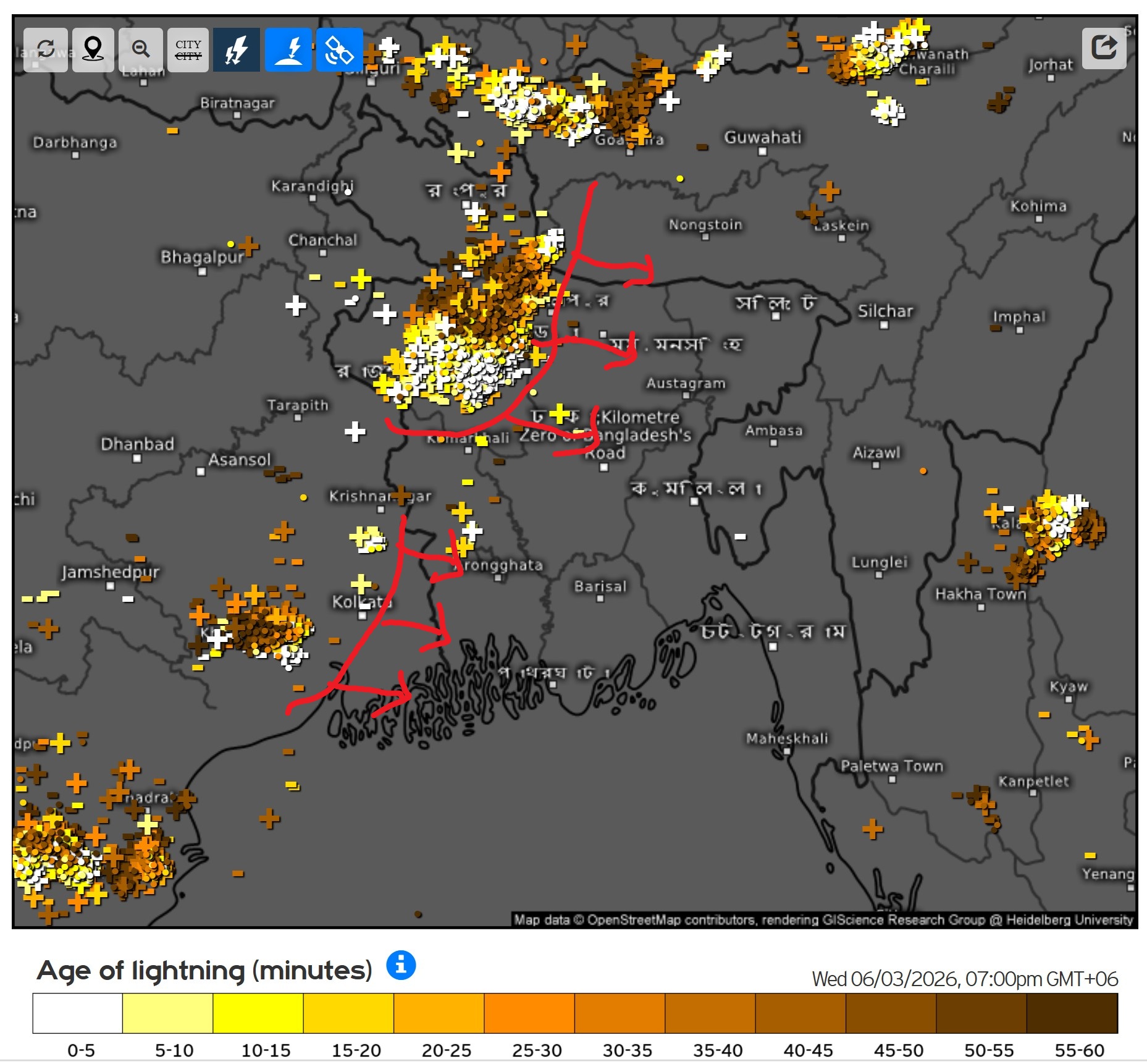Select the 20-25 minutes swatch
Image resolution: width=1147 pixels, height=1064 pixels.
tap(439, 1013)
